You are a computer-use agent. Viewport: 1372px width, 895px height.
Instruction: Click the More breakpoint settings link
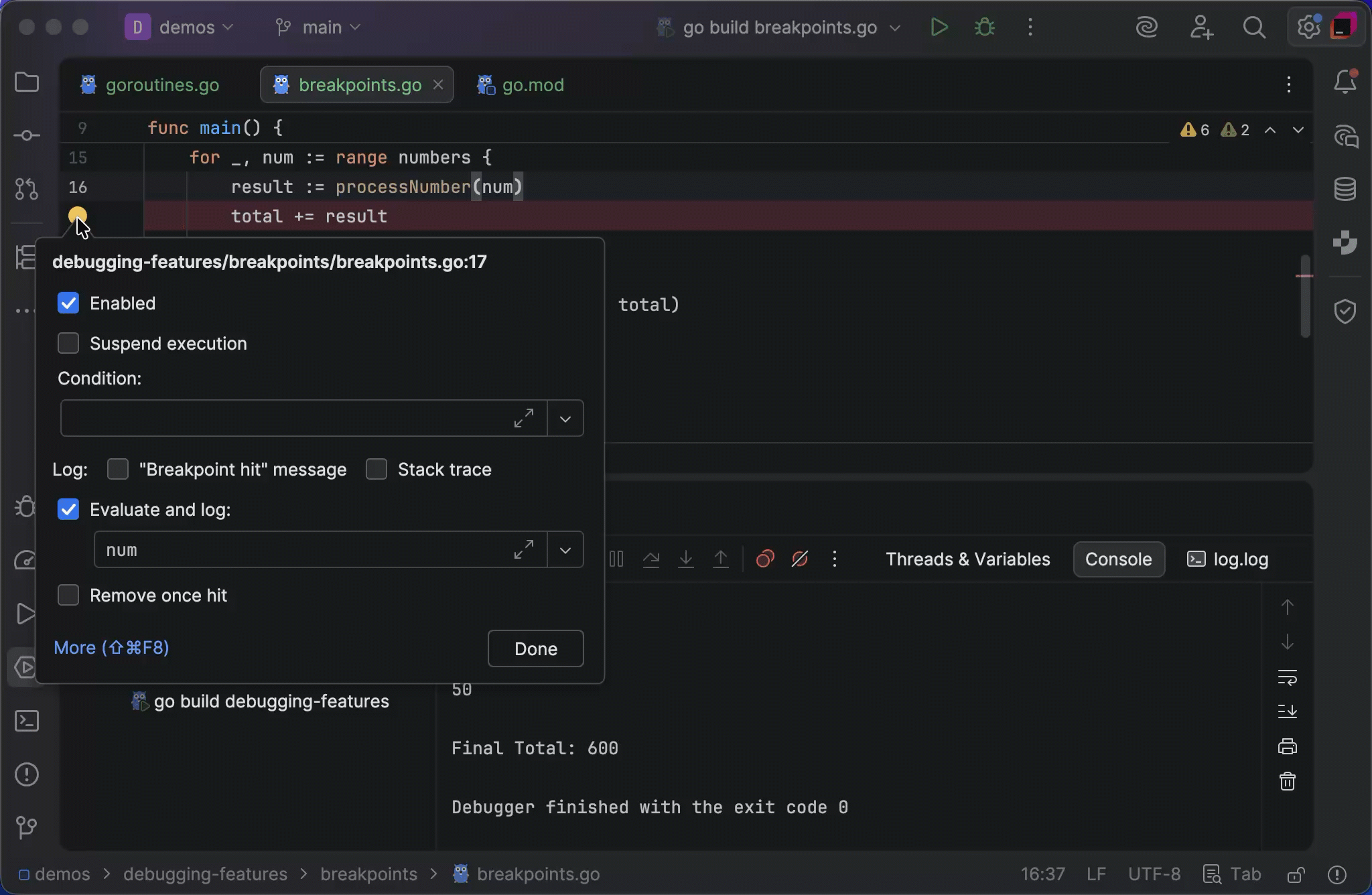pyautogui.click(x=111, y=648)
